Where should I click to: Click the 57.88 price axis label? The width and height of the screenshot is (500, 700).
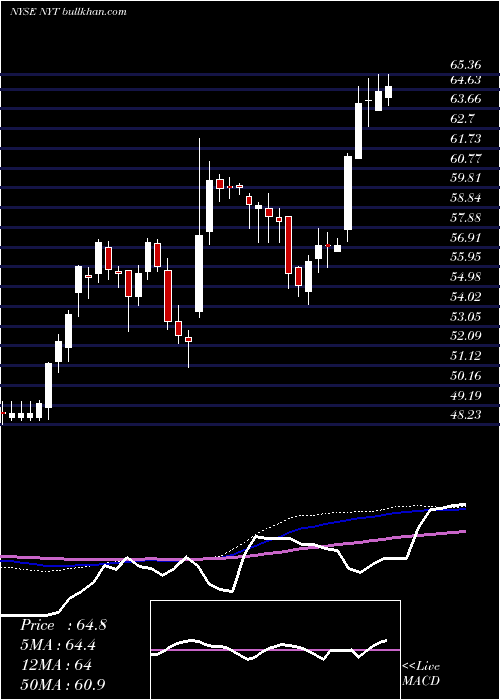[x=466, y=218]
